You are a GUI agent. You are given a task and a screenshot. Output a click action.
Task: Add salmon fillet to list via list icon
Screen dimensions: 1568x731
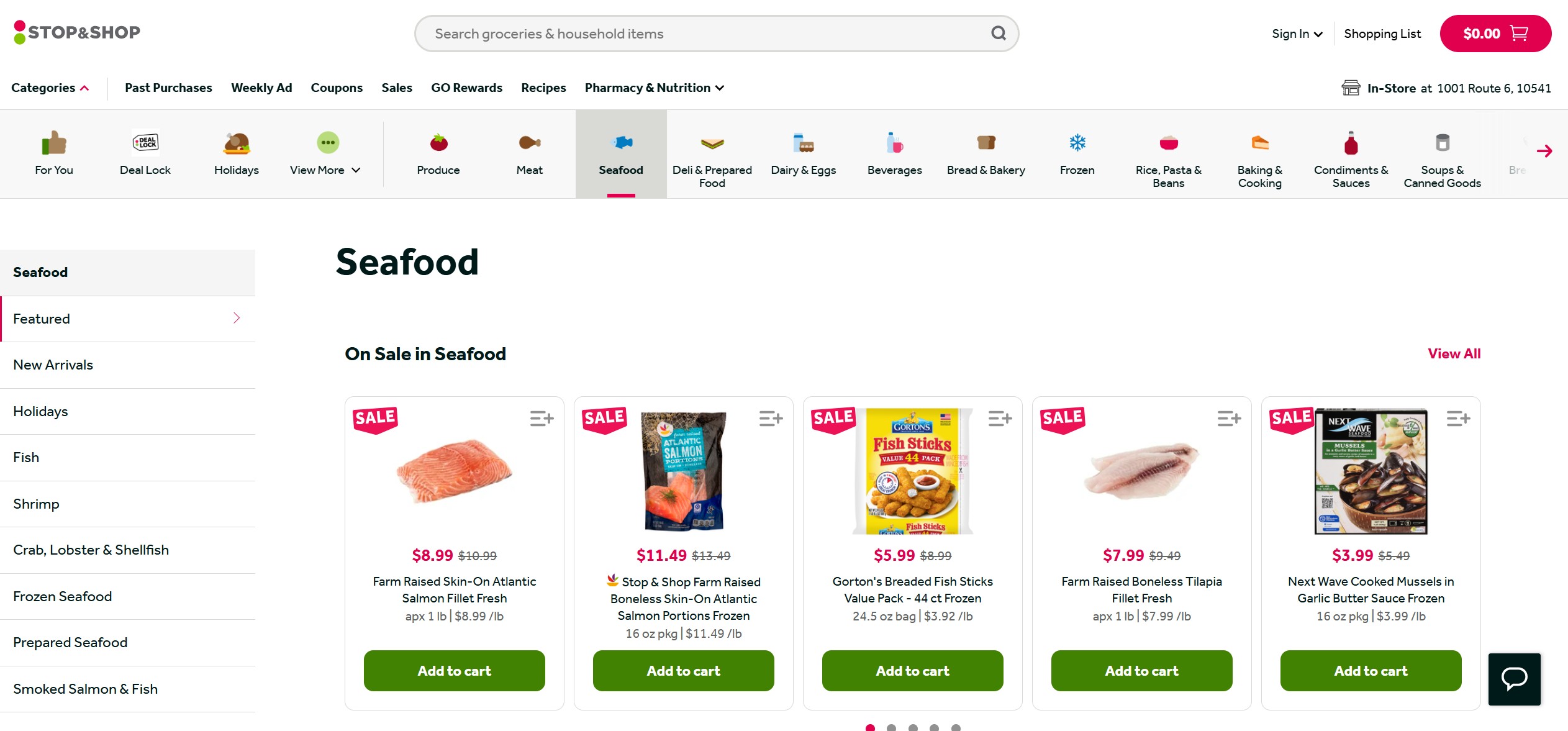coord(542,419)
